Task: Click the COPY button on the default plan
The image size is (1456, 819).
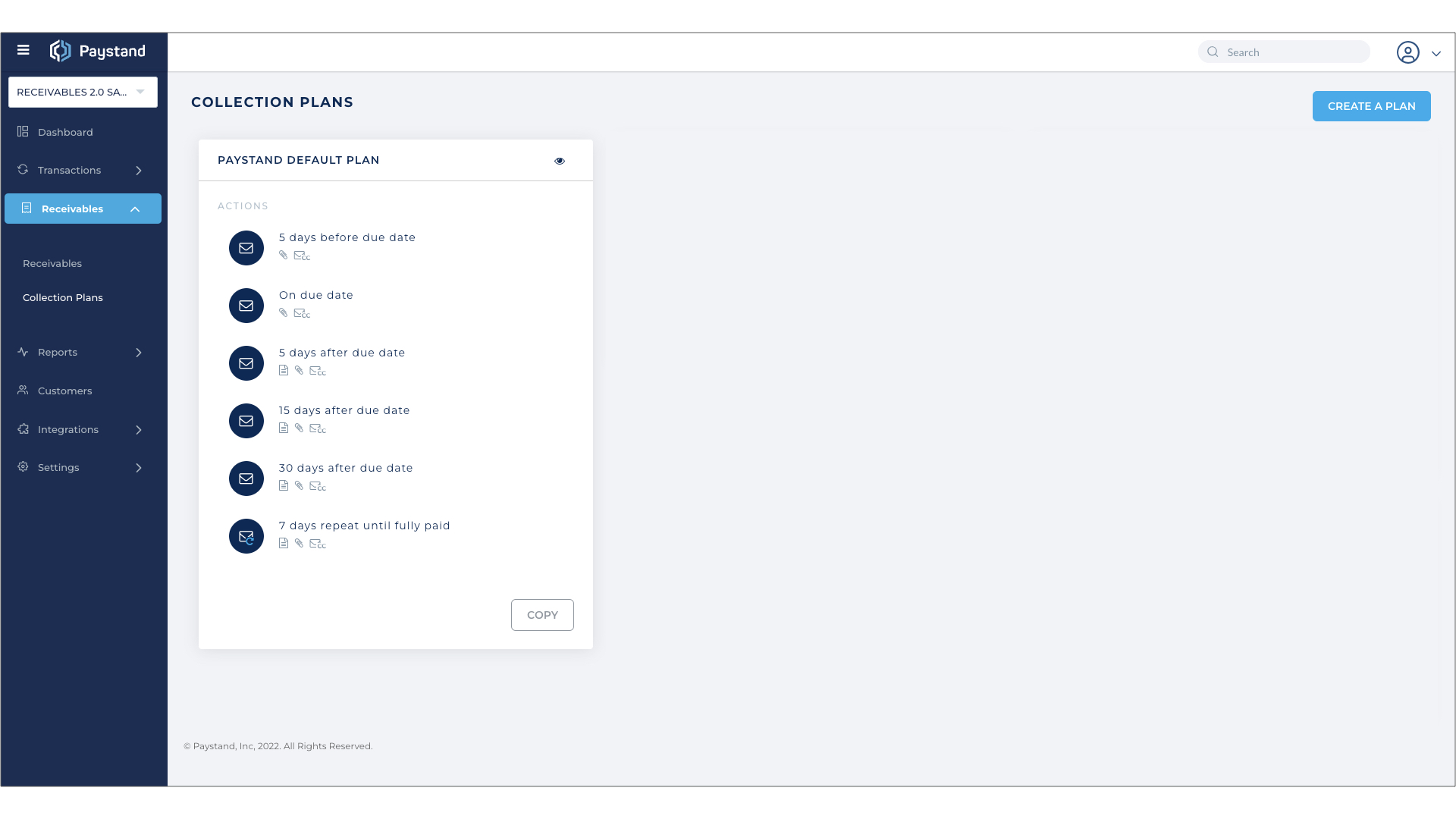Action: pyautogui.click(x=542, y=615)
